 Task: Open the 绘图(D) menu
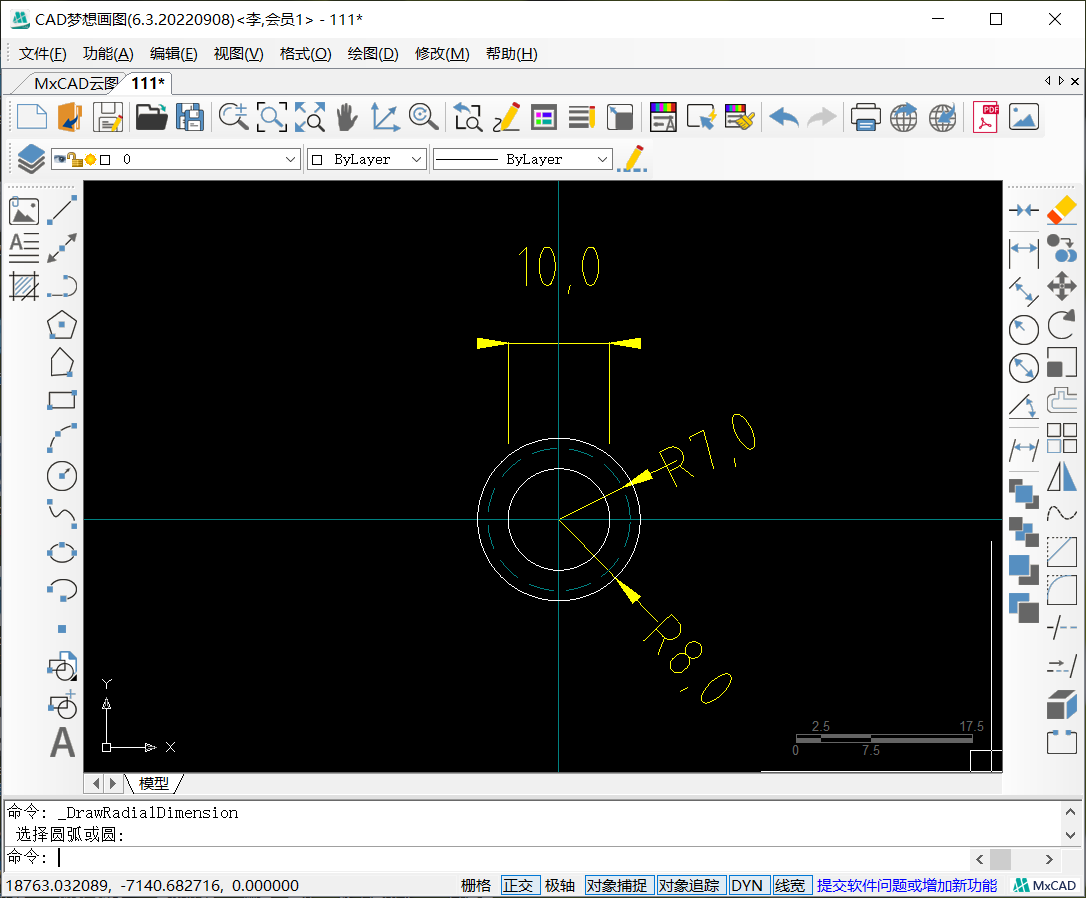(373, 53)
